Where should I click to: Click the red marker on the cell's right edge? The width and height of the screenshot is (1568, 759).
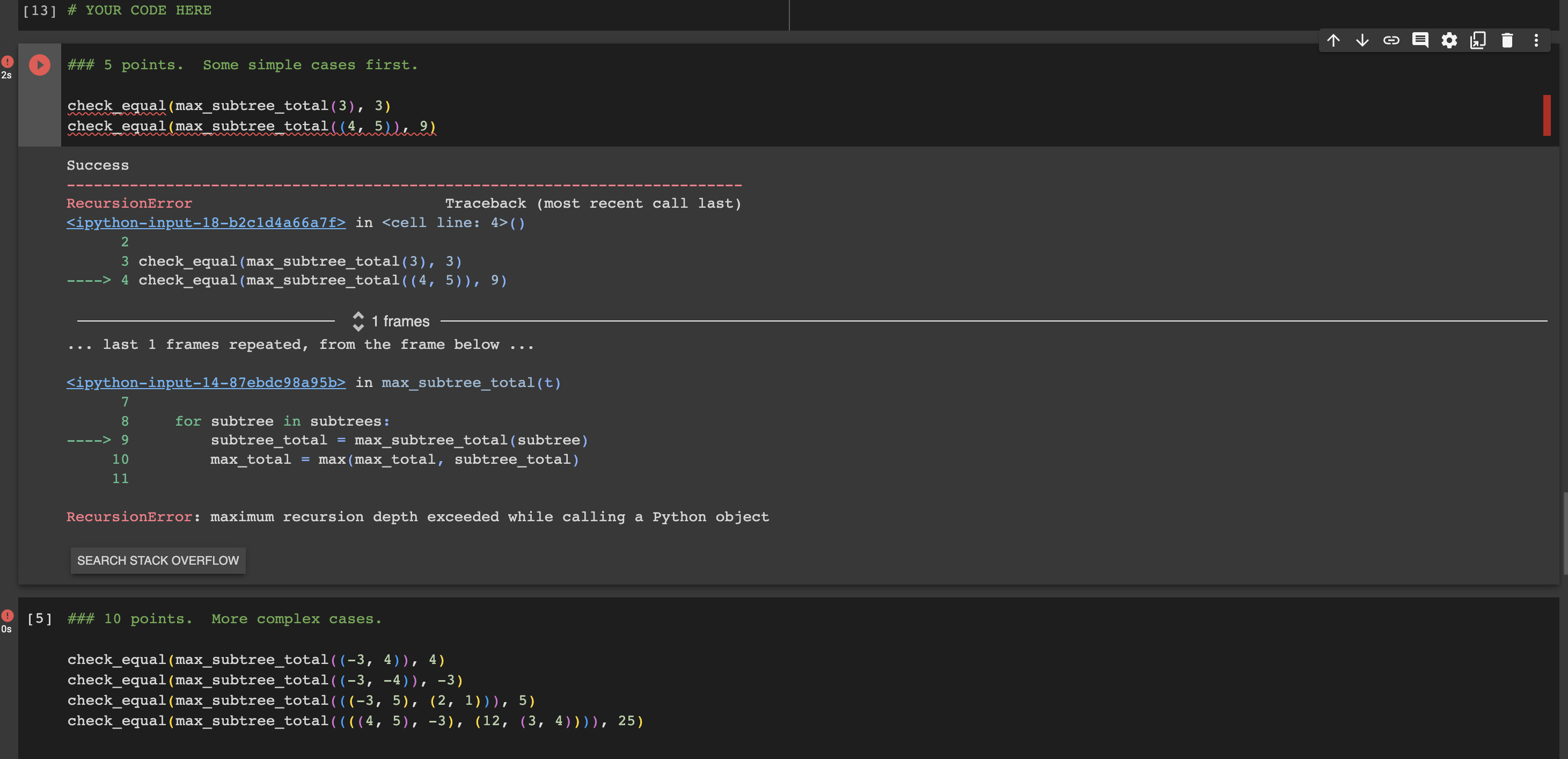(x=1547, y=115)
